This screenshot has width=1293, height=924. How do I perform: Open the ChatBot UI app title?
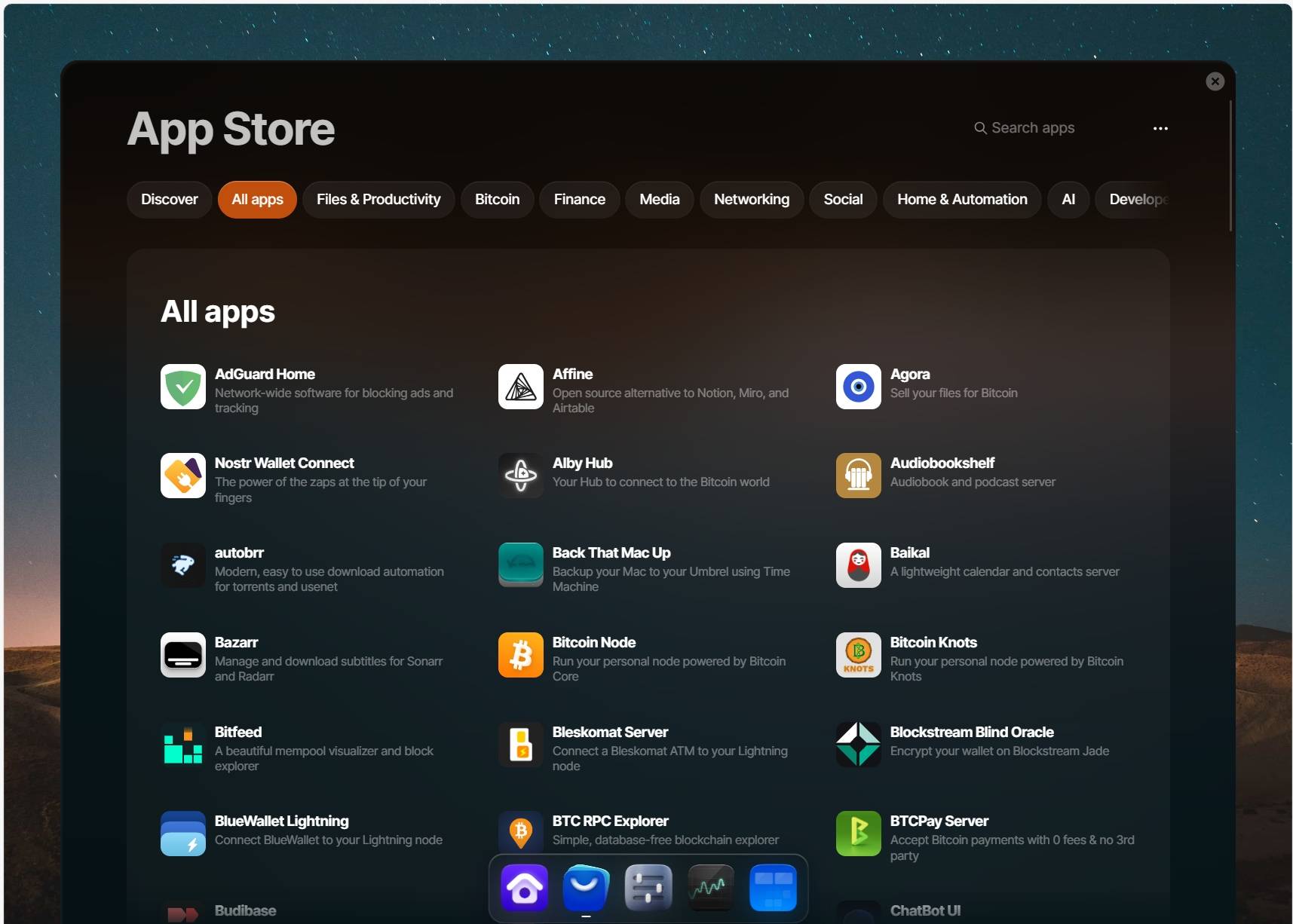click(925, 910)
